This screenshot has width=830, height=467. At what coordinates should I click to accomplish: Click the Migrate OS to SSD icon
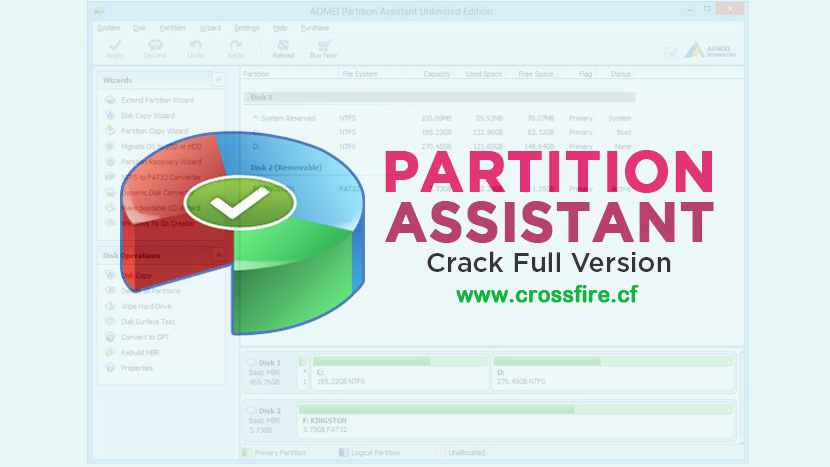[110, 146]
